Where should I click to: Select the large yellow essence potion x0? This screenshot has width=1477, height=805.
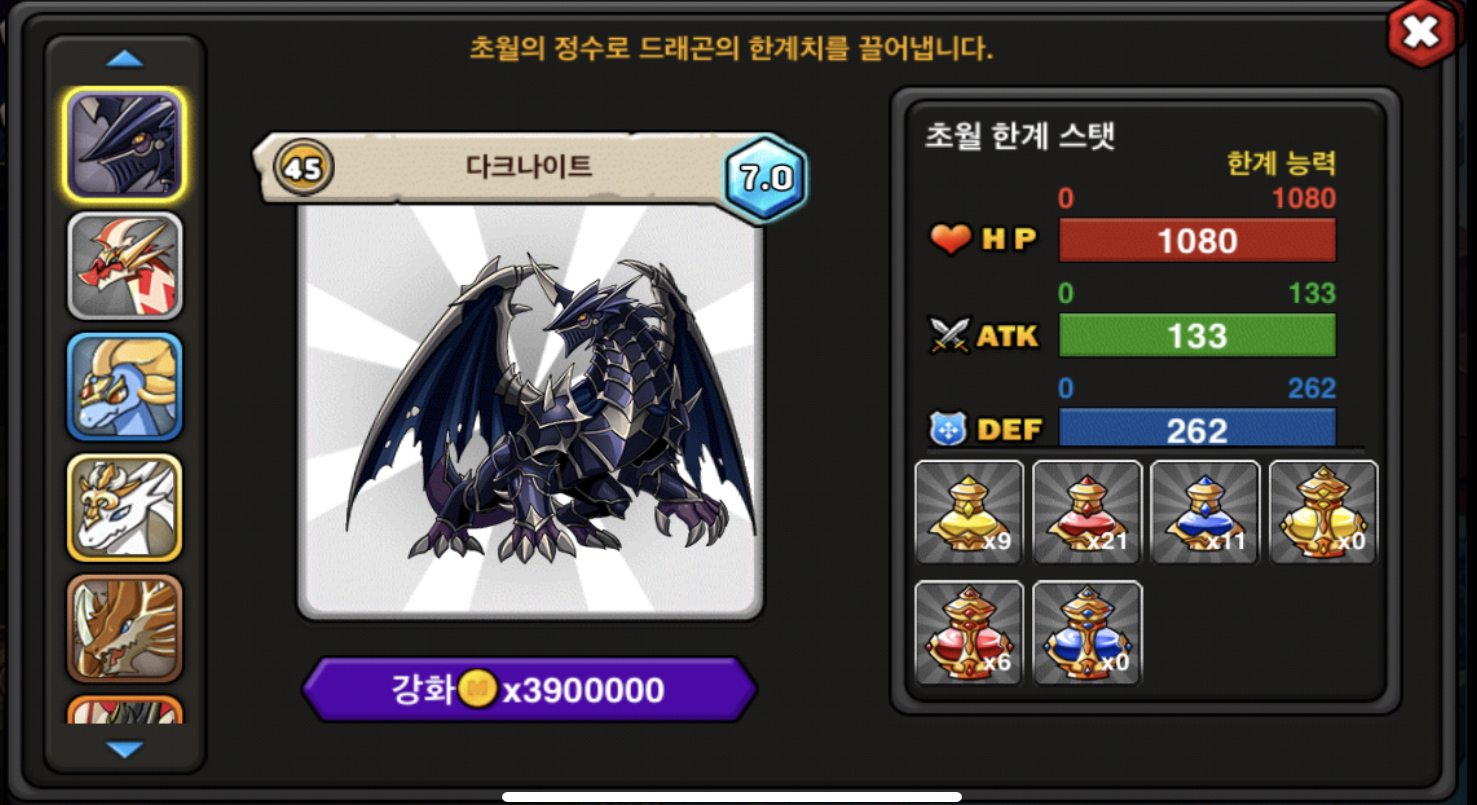(1323, 513)
